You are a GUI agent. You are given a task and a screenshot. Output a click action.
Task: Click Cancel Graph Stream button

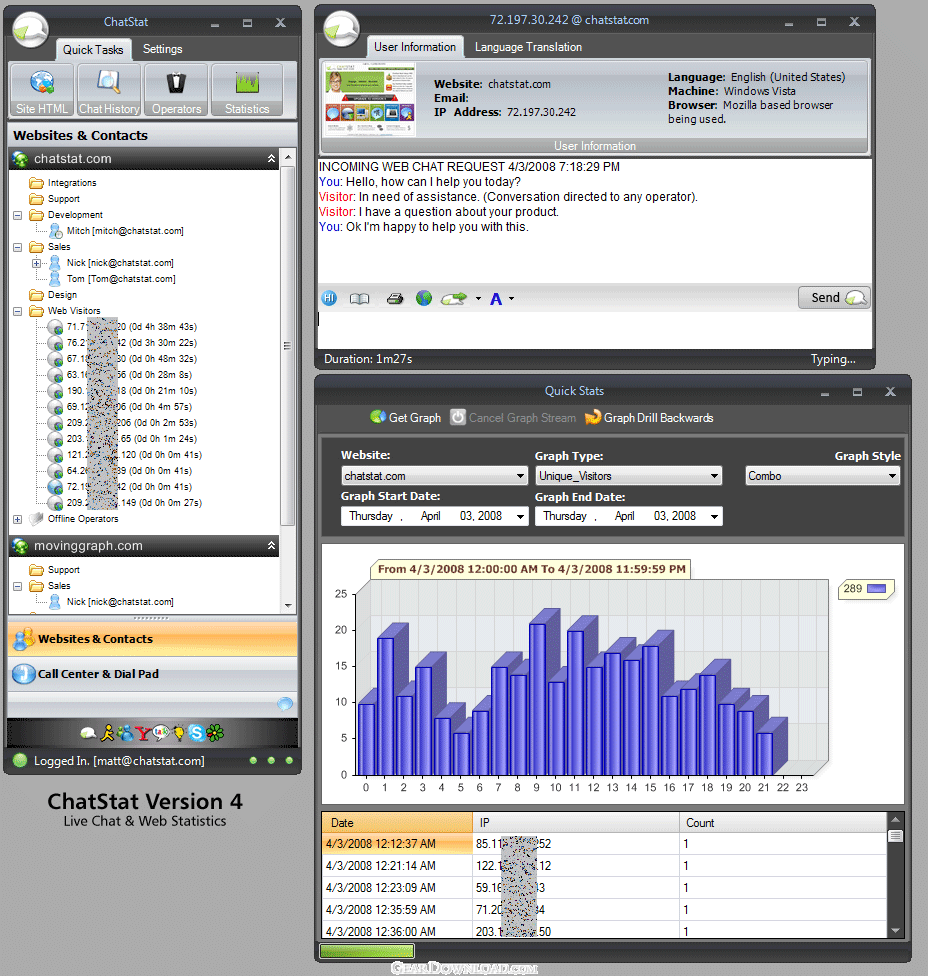[x=513, y=417]
